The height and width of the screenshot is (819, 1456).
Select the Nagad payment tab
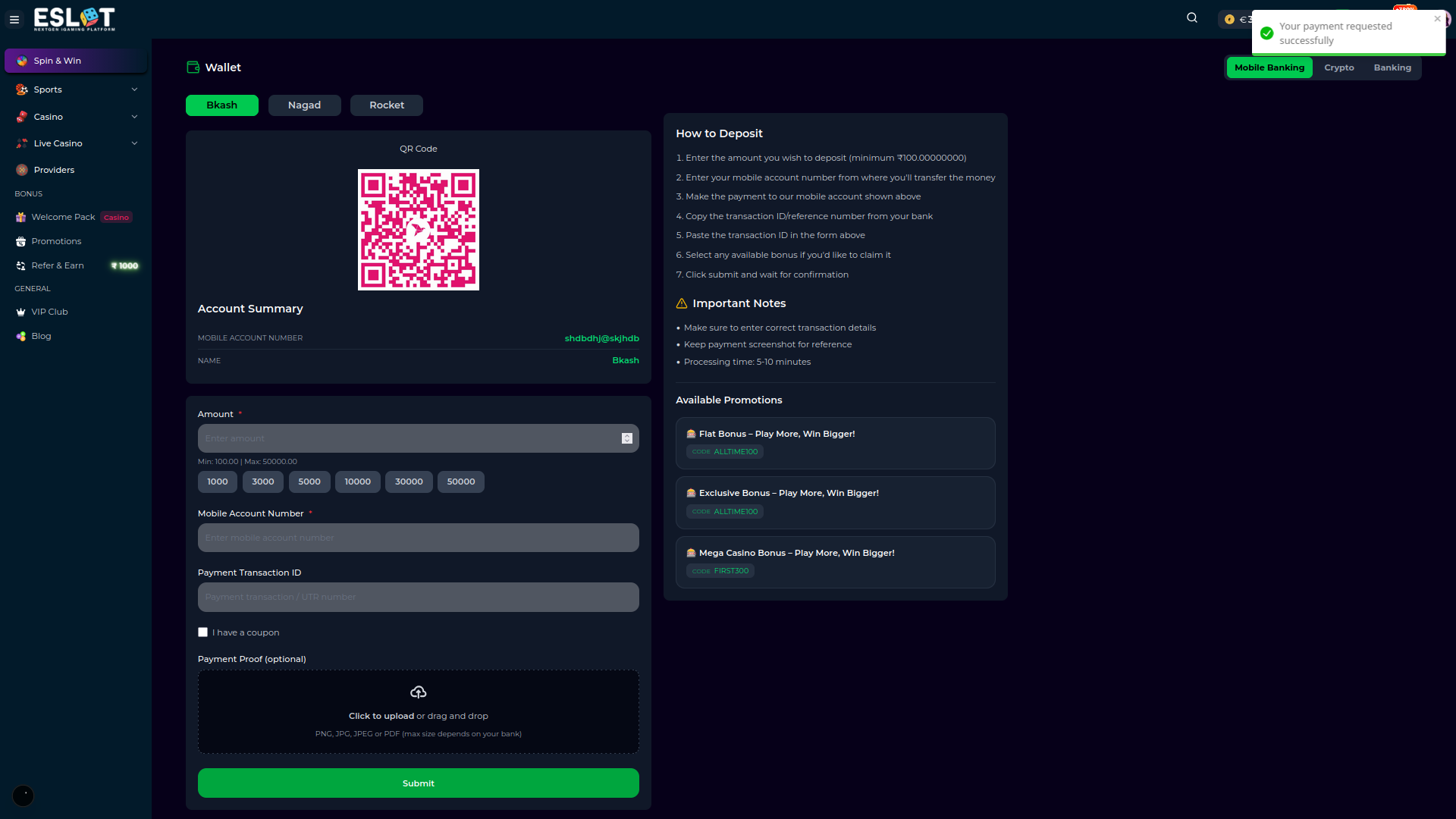304,105
